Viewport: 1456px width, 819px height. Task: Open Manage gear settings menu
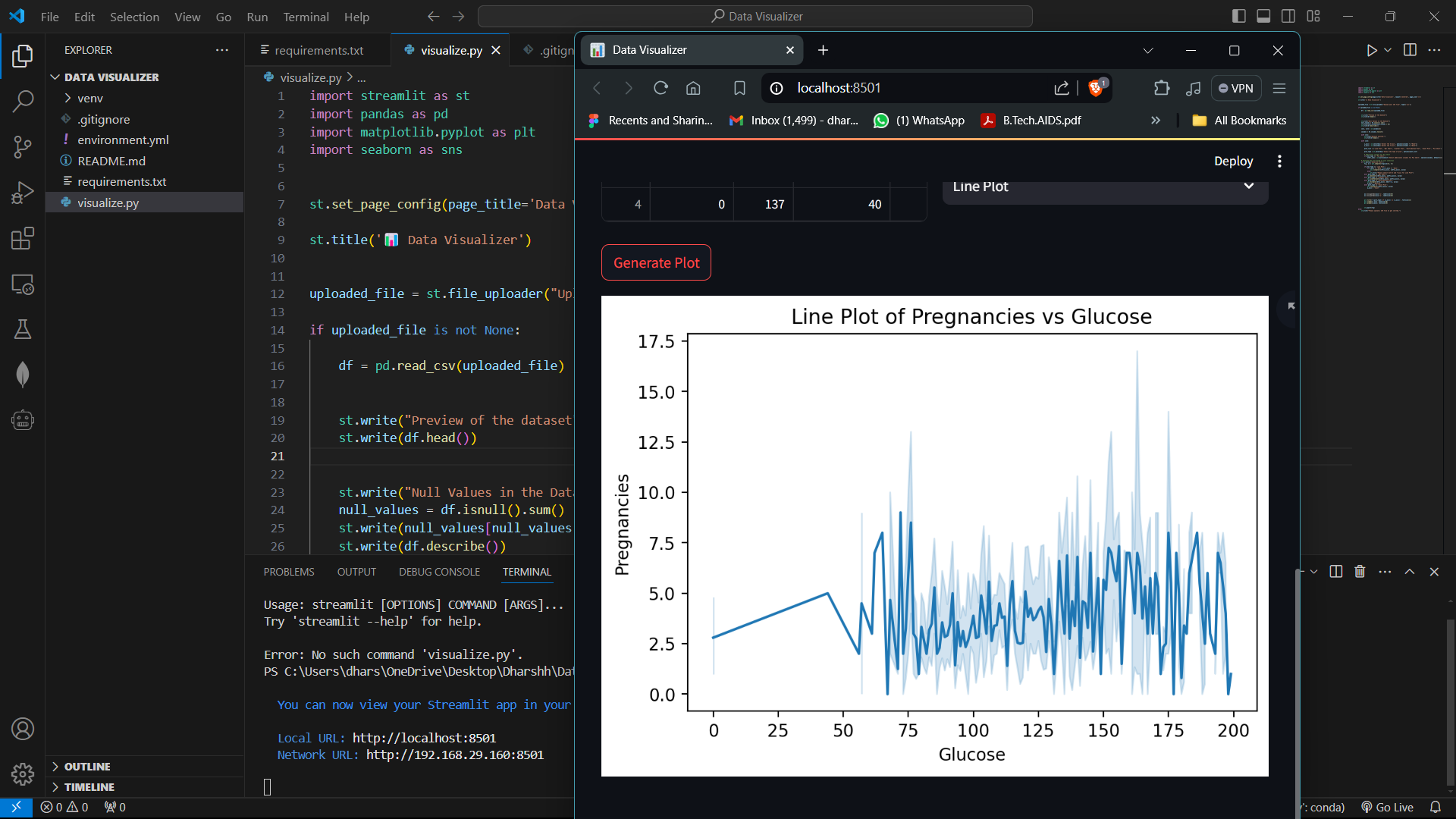click(23, 774)
